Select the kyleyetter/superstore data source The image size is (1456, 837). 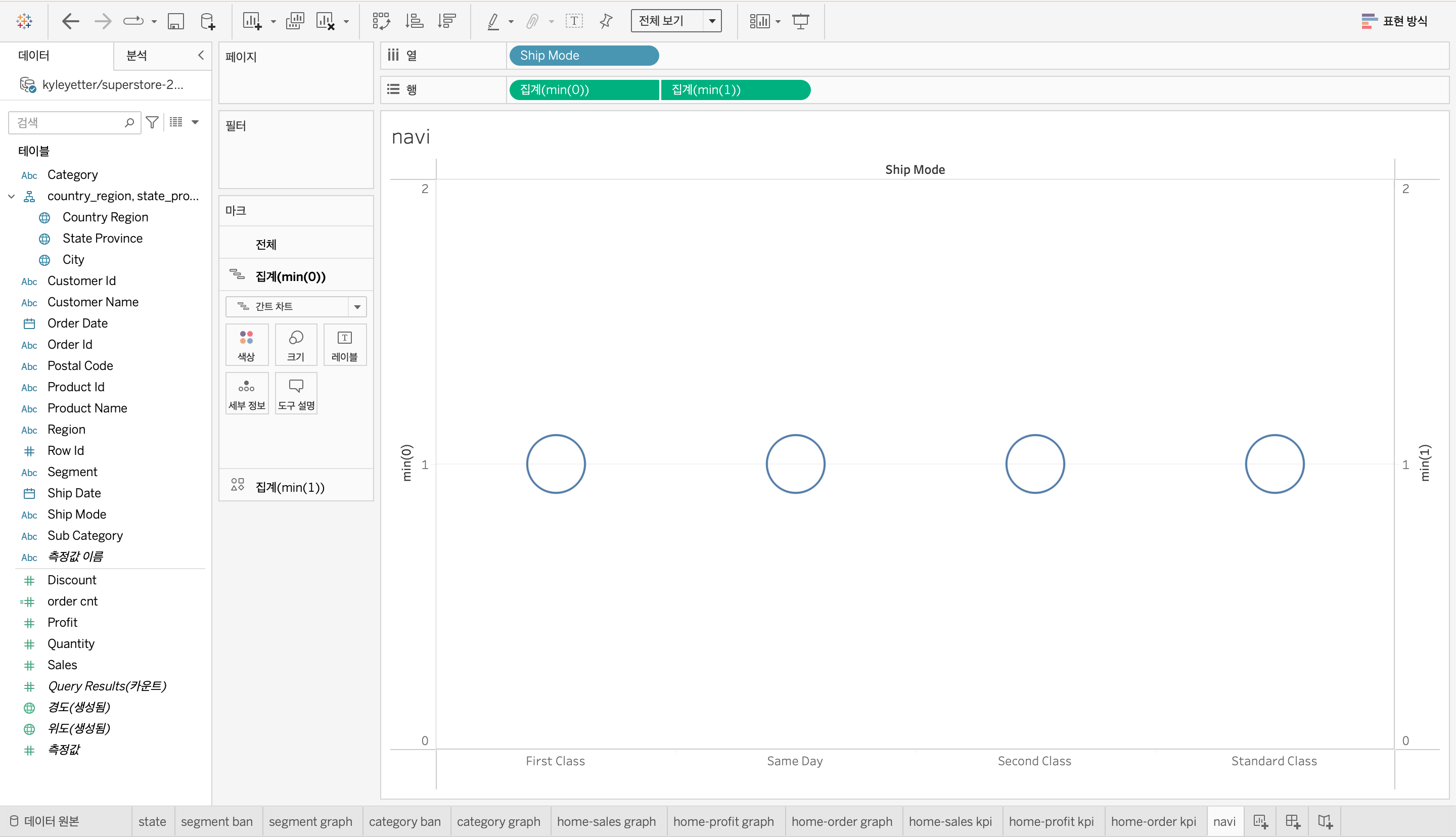click(102, 84)
